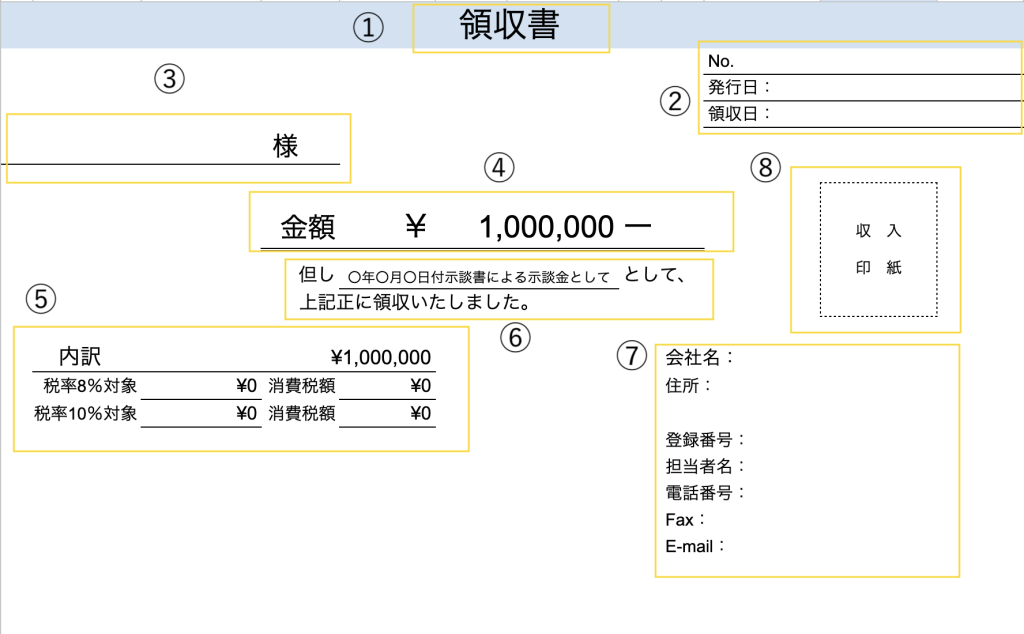This screenshot has height=634, width=1024.
Task: Click the 収入印紙 revenue stamp box
Action: (878, 250)
